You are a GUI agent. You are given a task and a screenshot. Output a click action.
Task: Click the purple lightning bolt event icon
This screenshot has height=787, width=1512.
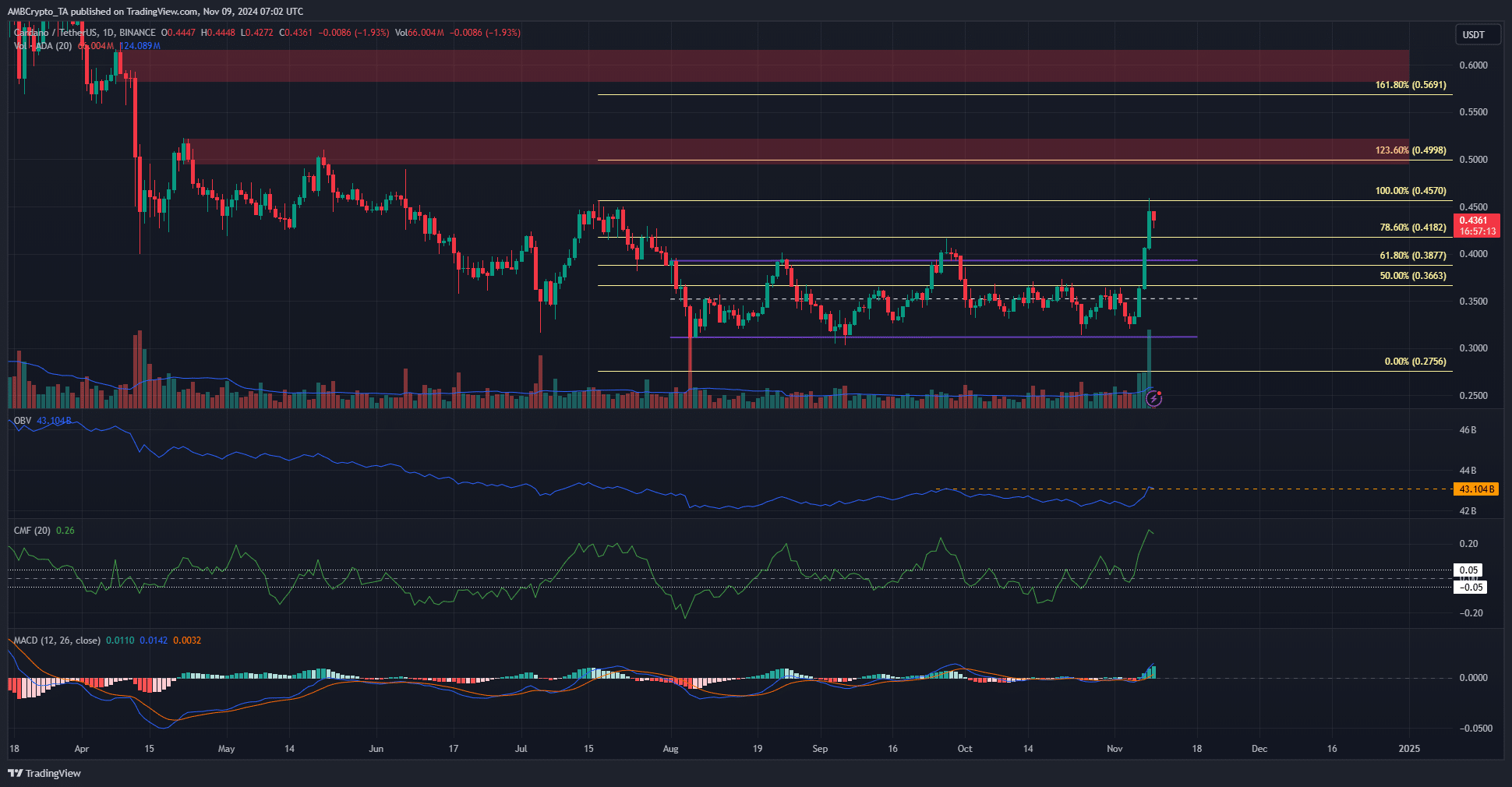coord(1153,399)
